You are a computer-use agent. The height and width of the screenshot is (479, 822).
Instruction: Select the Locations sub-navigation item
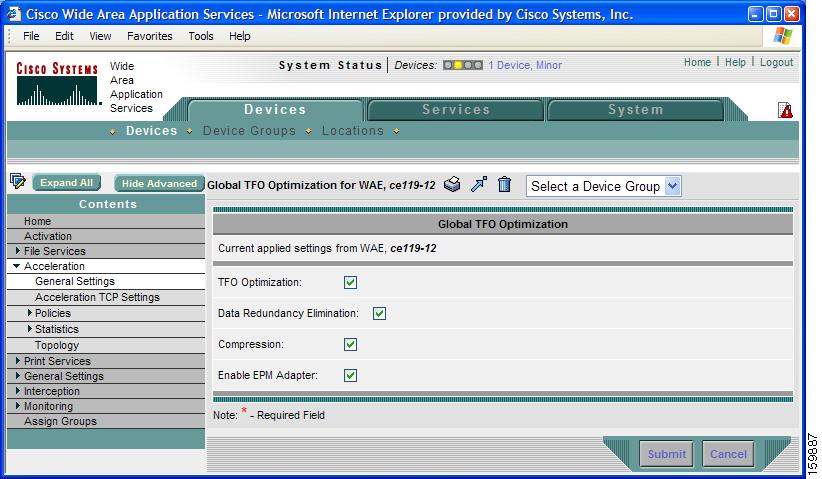353,130
